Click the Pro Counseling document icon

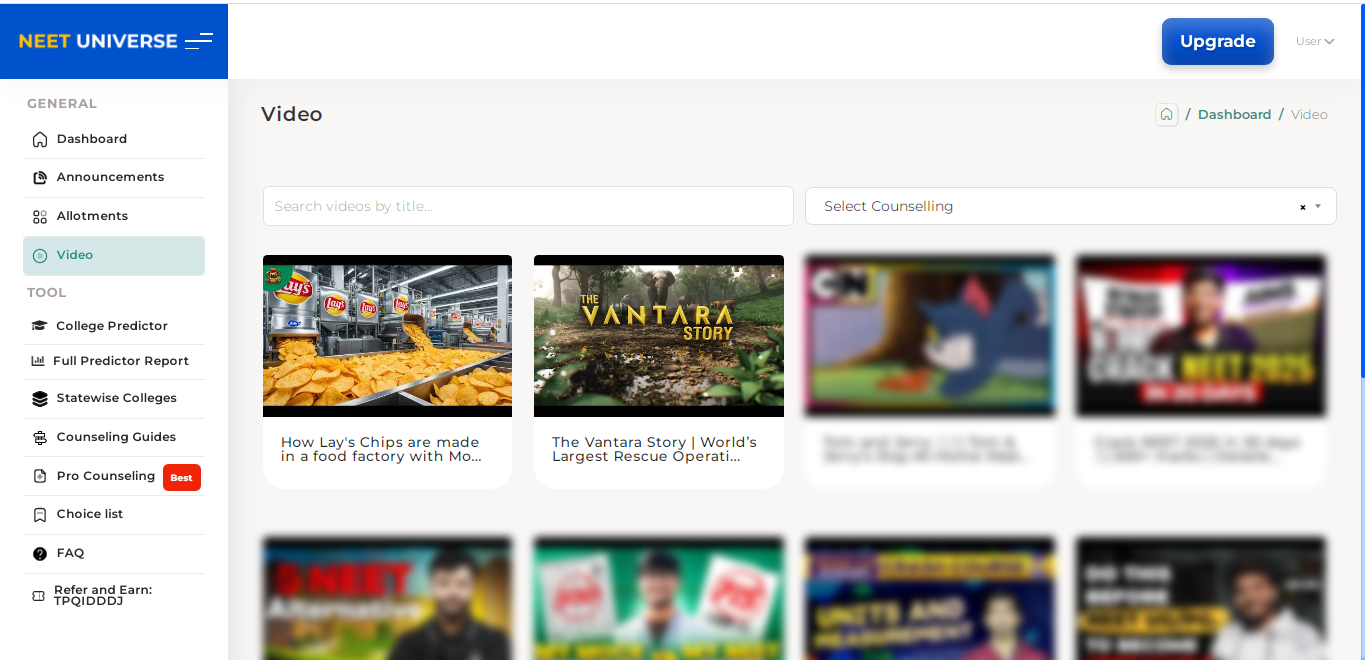coord(40,476)
